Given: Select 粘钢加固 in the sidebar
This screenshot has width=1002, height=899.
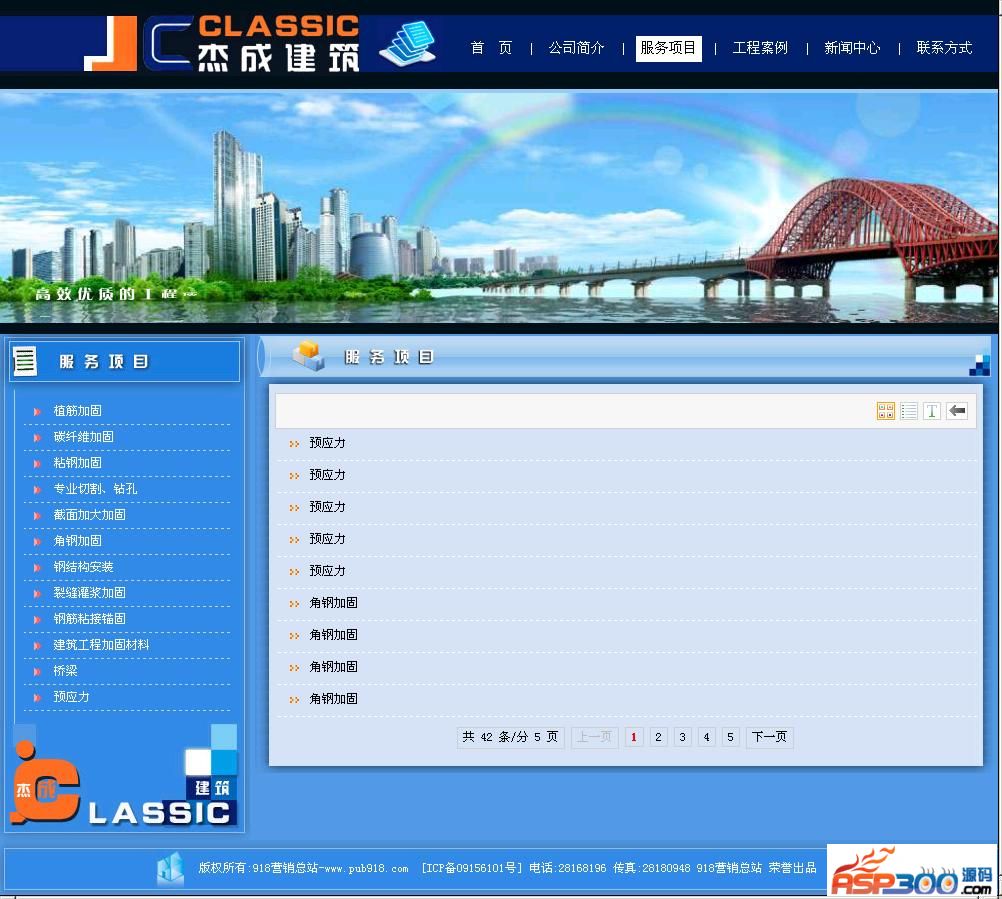Looking at the screenshot, I should click(x=77, y=463).
